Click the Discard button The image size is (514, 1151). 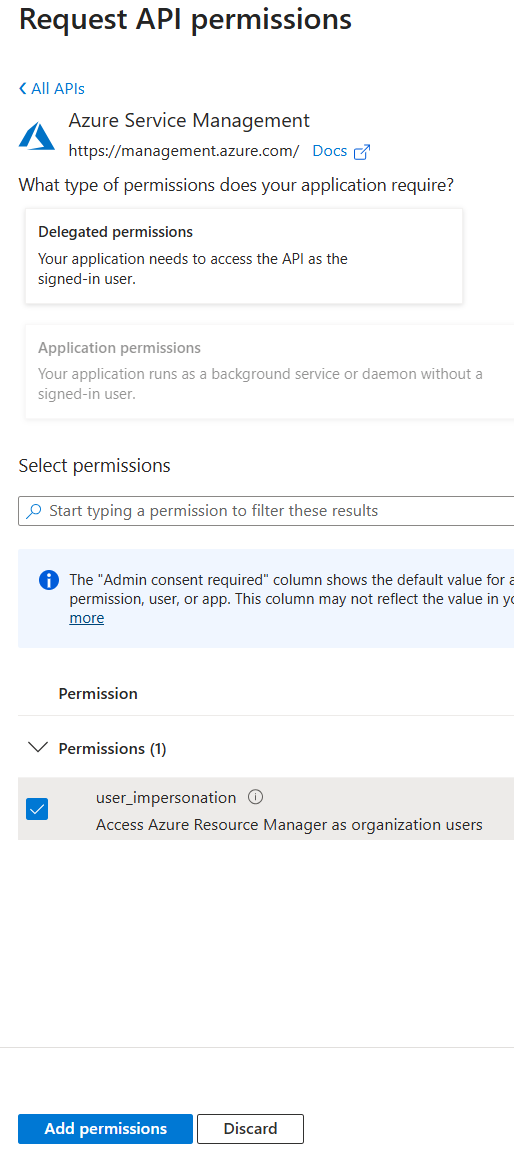click(250, 1128)
